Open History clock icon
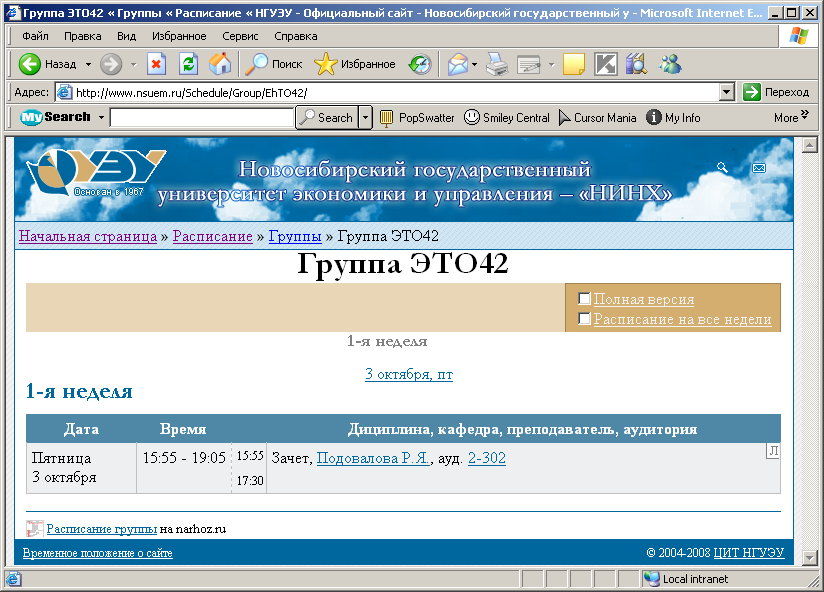This screenshot has height=592, width=824. (420, 64)
